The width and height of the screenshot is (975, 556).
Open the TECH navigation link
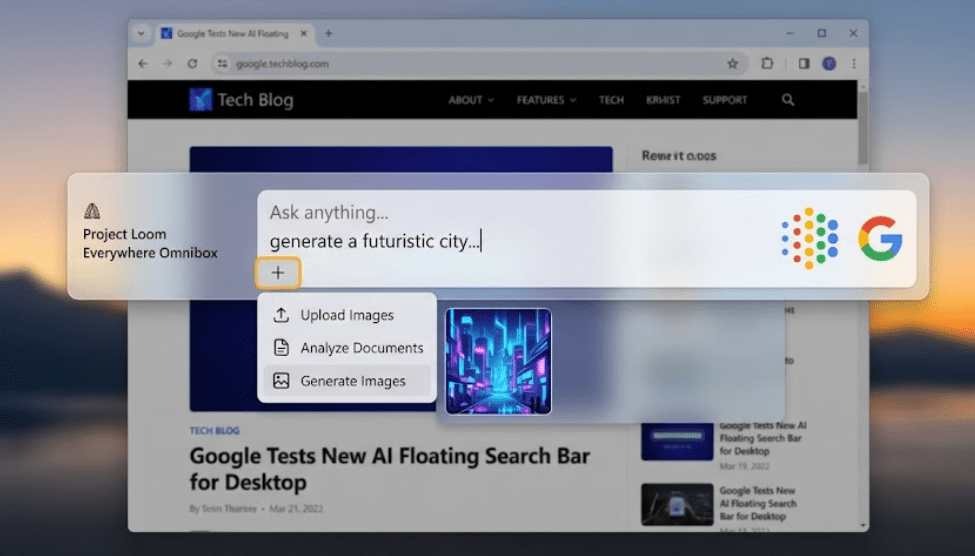click(x=611, y=100)
